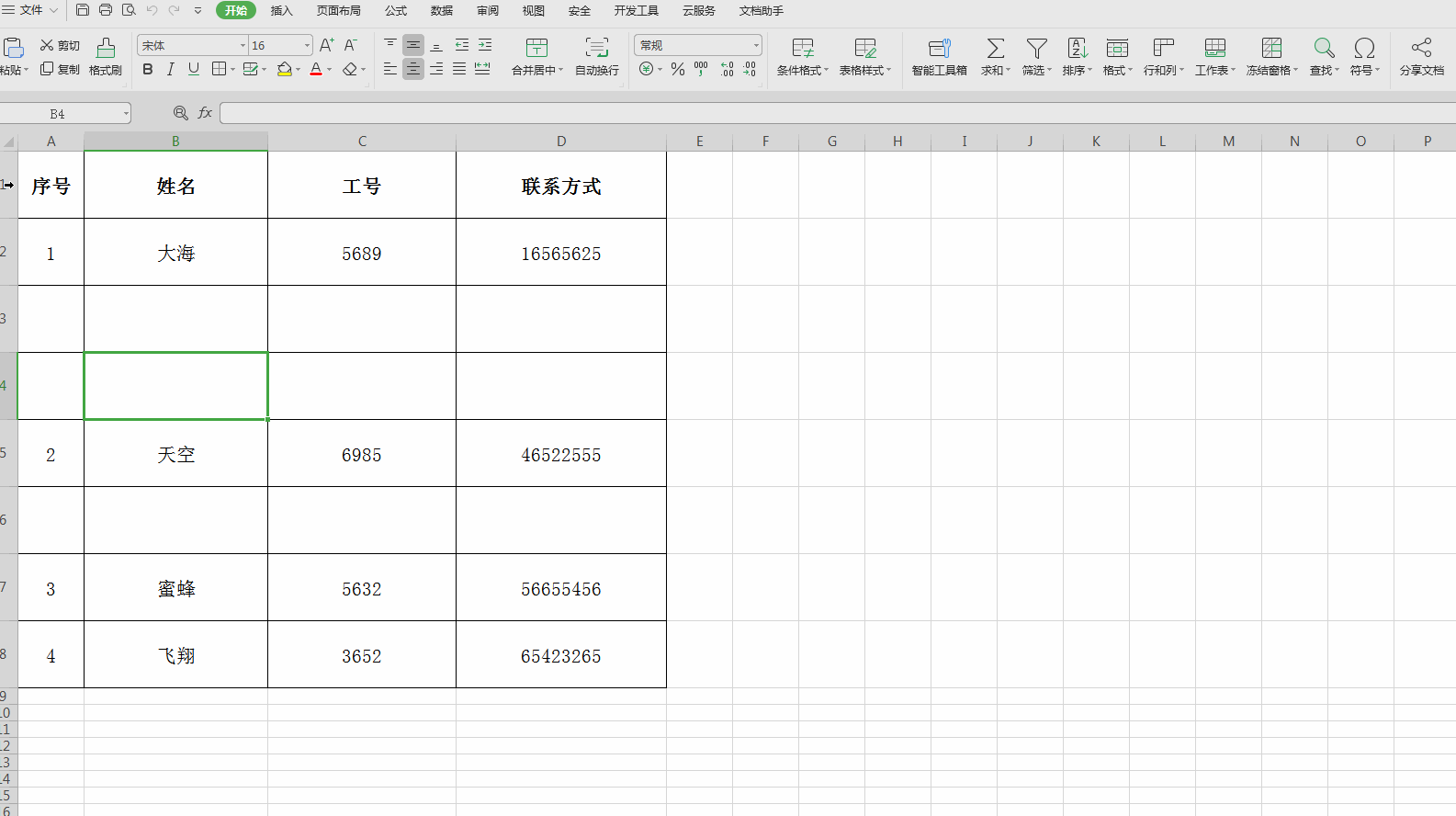Screen dimensions: 1456x816
Task: Toggle Underline formatting
Action: point(193,69)
